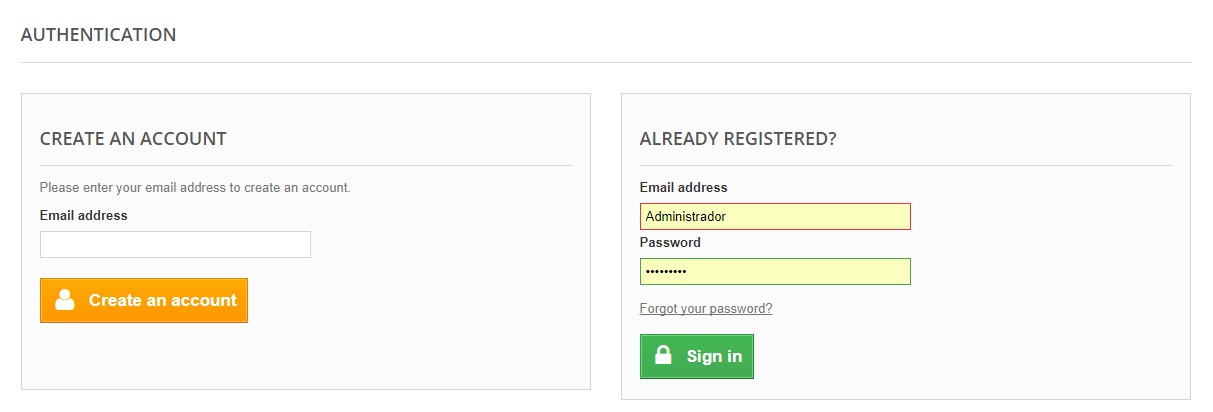Click the Password field label
Image resolution: width=1213 pixels, height=412 pixels.
pos(670,243)
